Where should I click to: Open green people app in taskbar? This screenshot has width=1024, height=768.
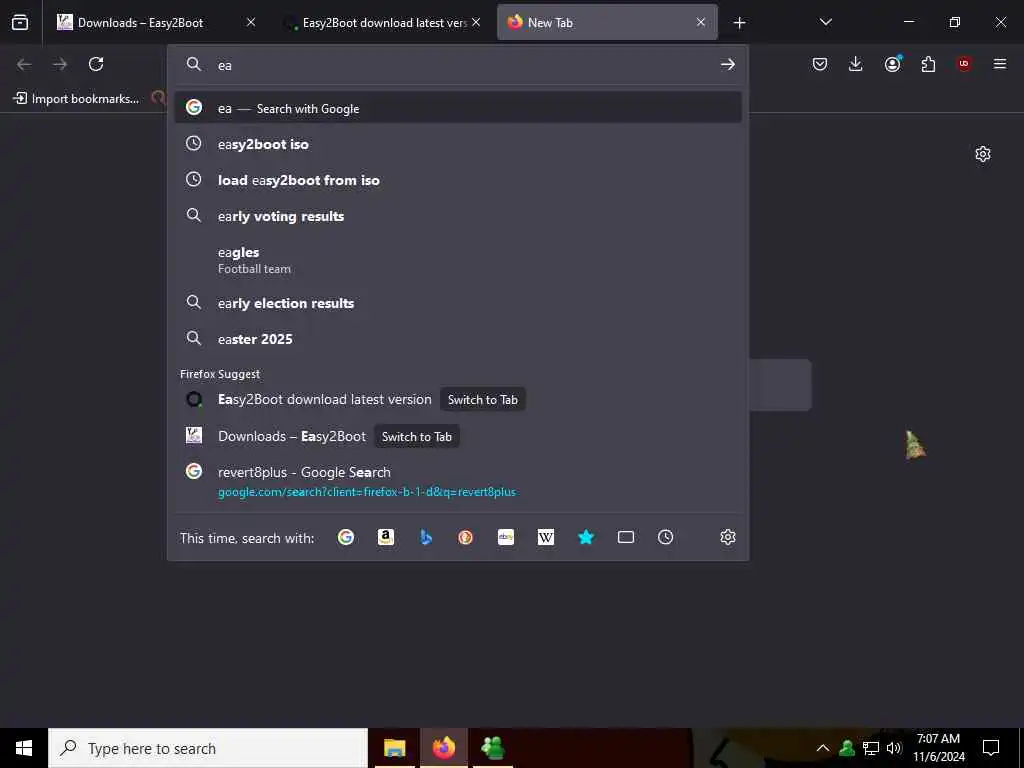(492, 748)
